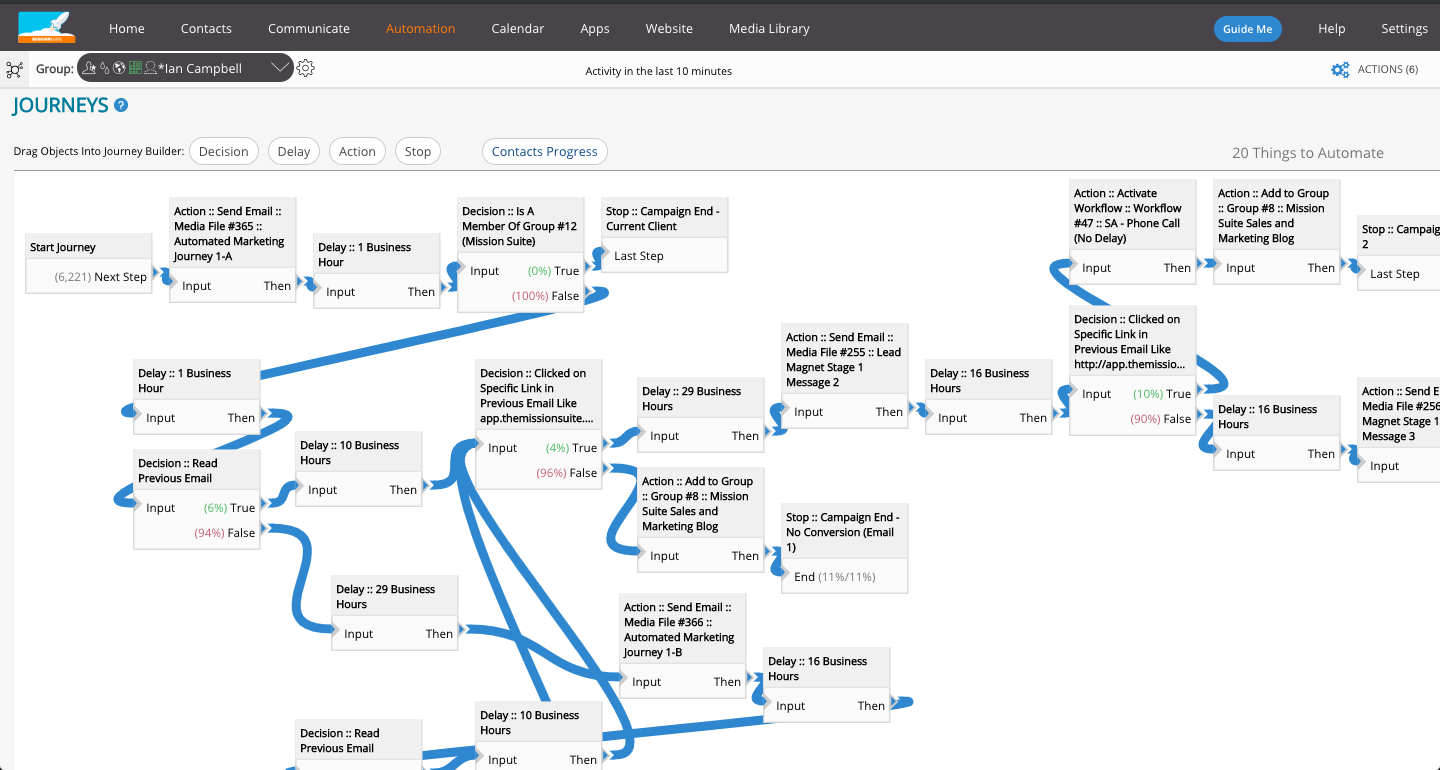Select the person-with-star icon in group selector
This screenshot has width=1440, height=770.
pos(89,68)
